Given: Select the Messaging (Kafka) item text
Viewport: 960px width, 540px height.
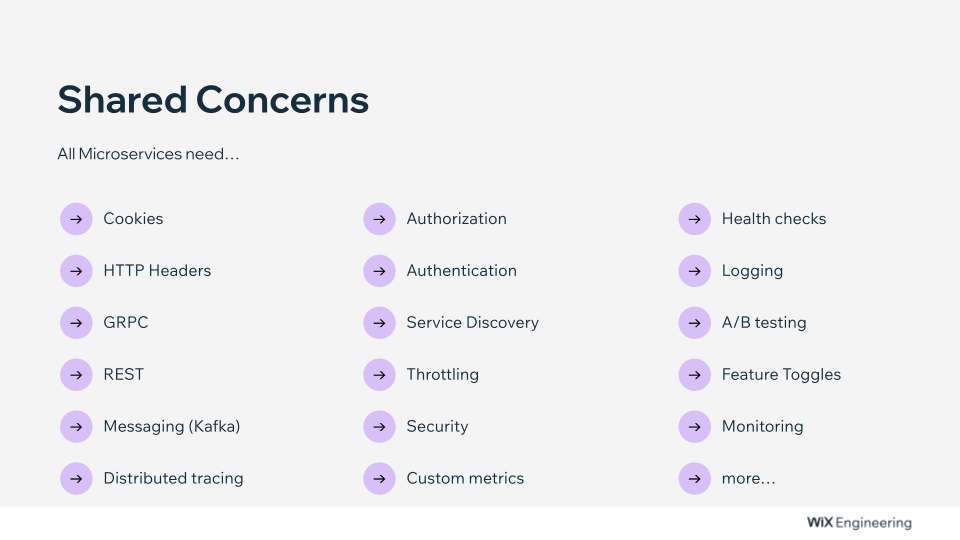Looking at the screenshot, I should pyautogui.click(x=171, y=427).
